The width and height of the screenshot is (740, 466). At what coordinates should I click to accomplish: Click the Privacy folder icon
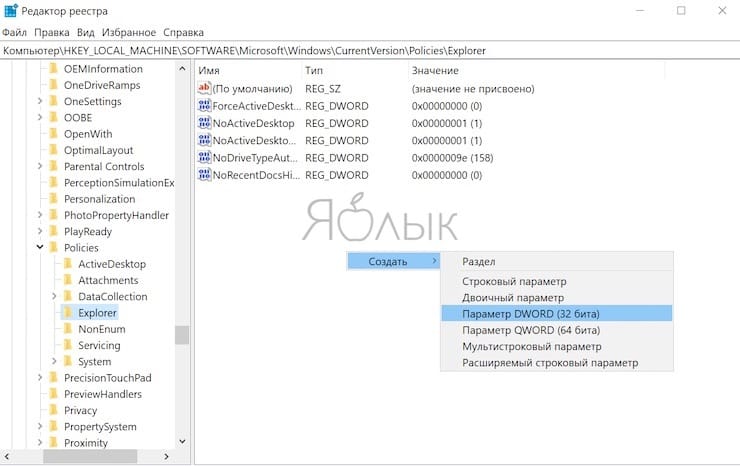click(54, 410)
